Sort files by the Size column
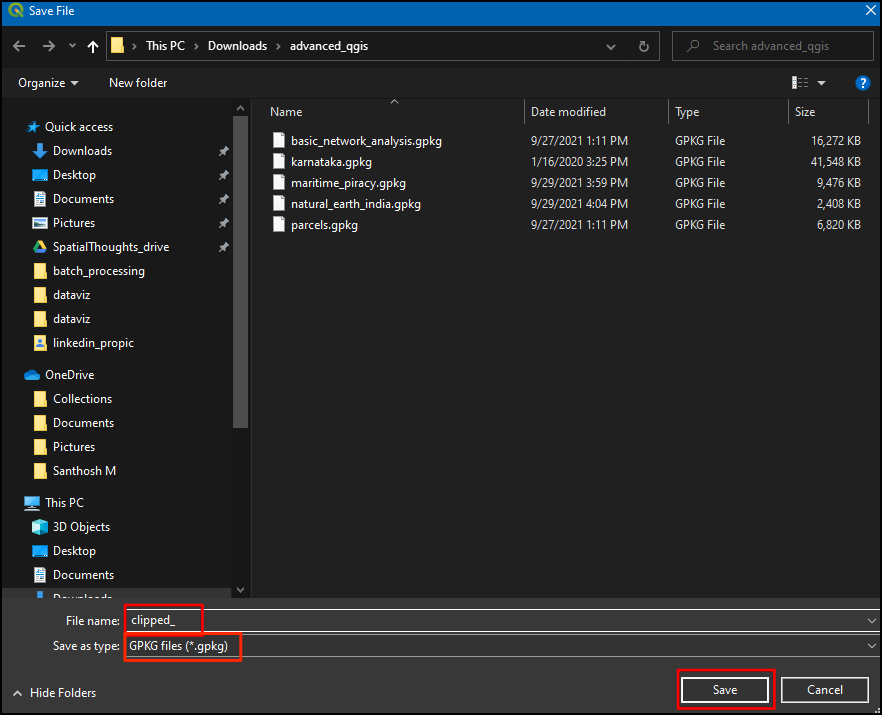The image size is (882, 715). (804, 112)
